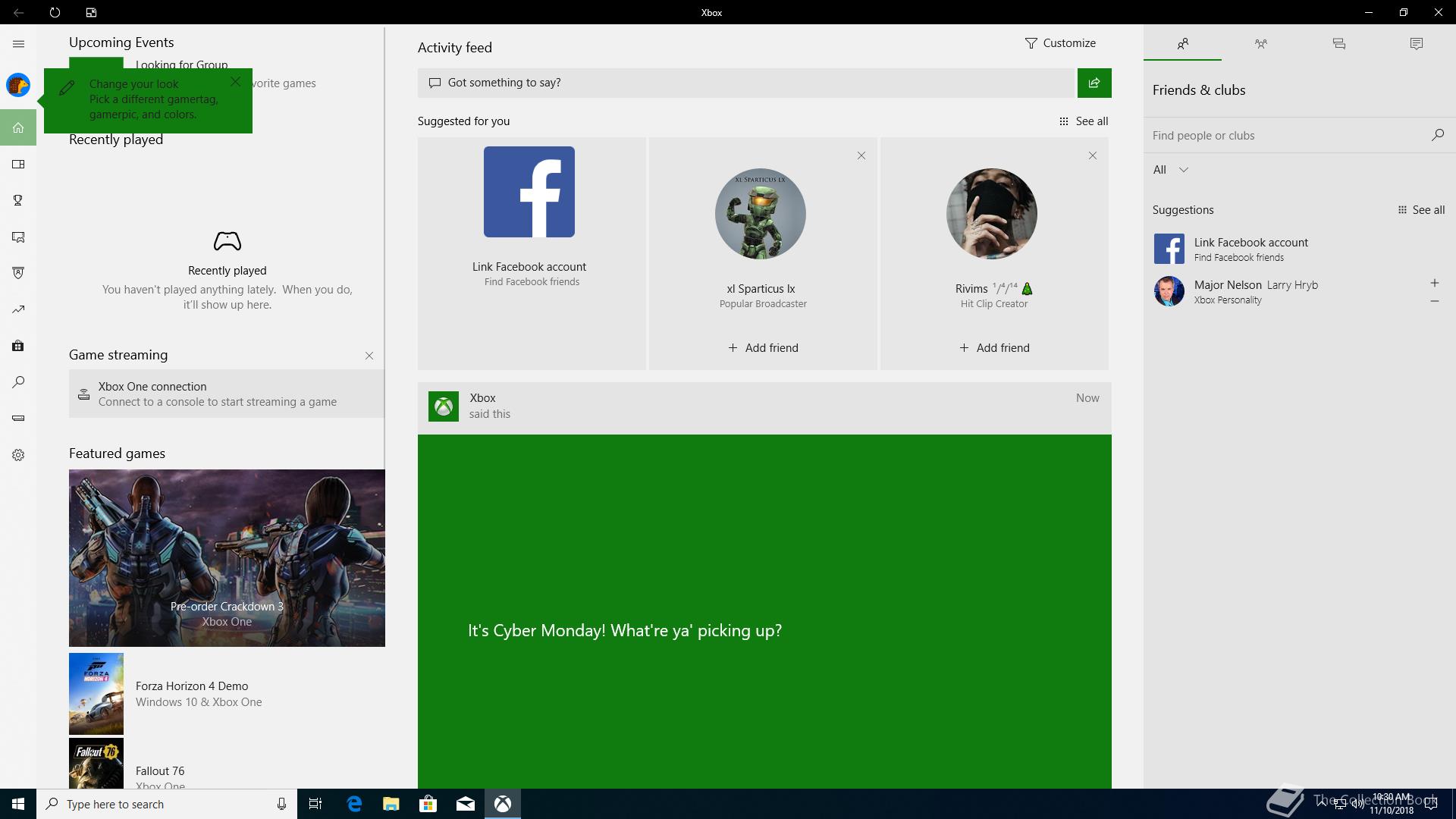
Task: Open Microsoft Store bag icon in sidebar
Action: [x=18, y=346]
